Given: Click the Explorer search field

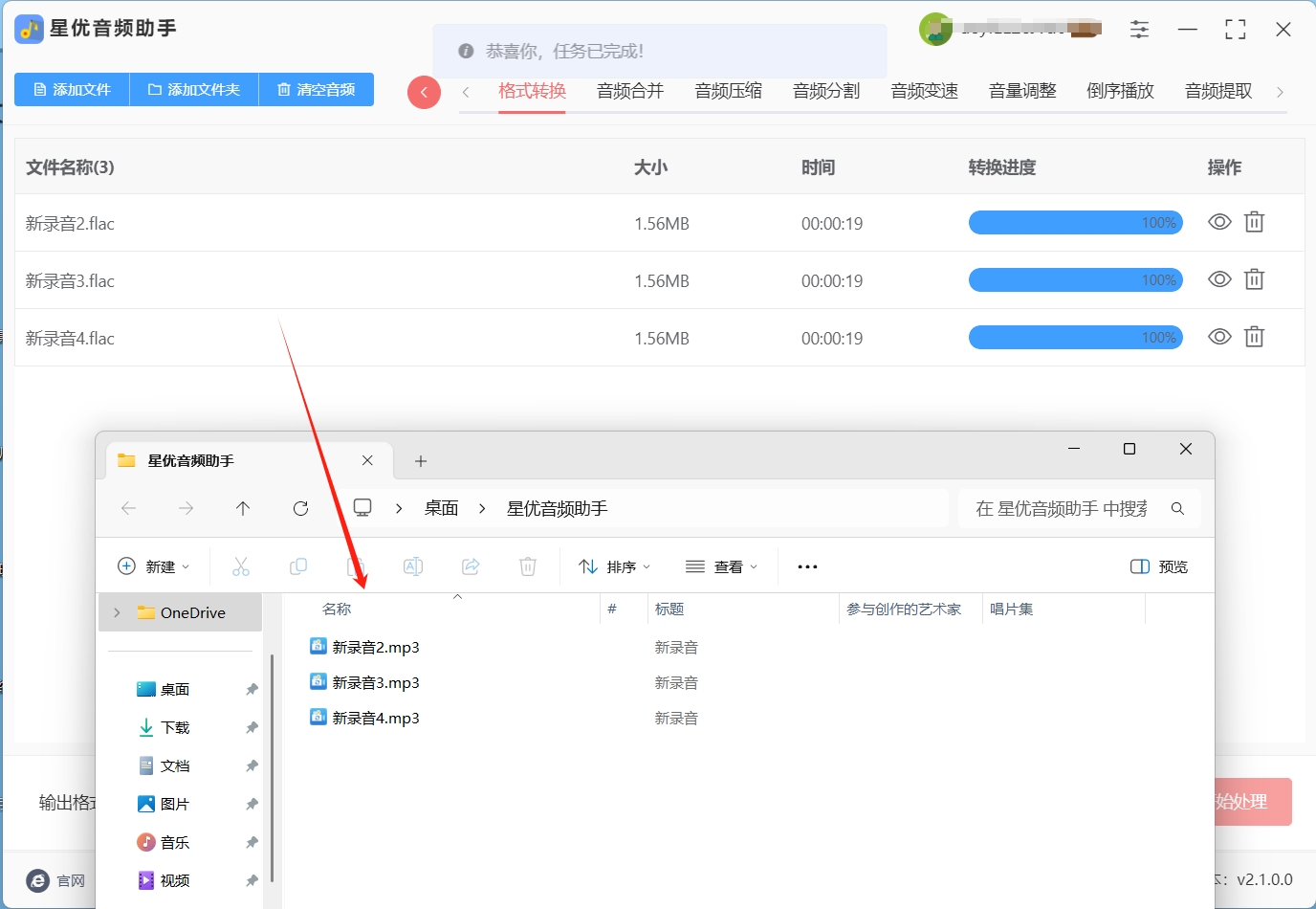Looking at the screenshot, I should point(1079,508).
